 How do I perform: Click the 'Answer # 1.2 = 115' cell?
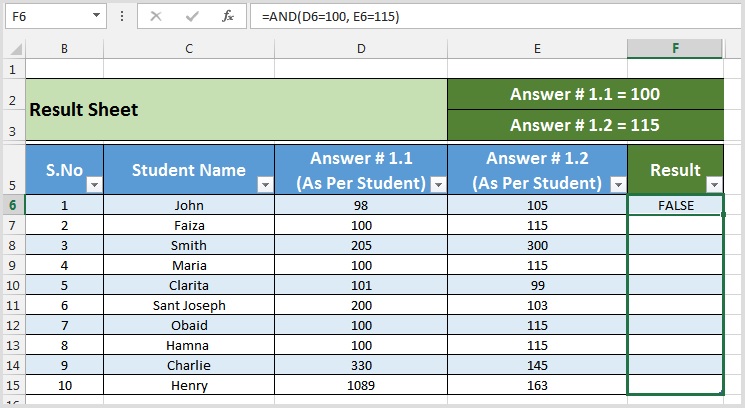pos(585,125)
